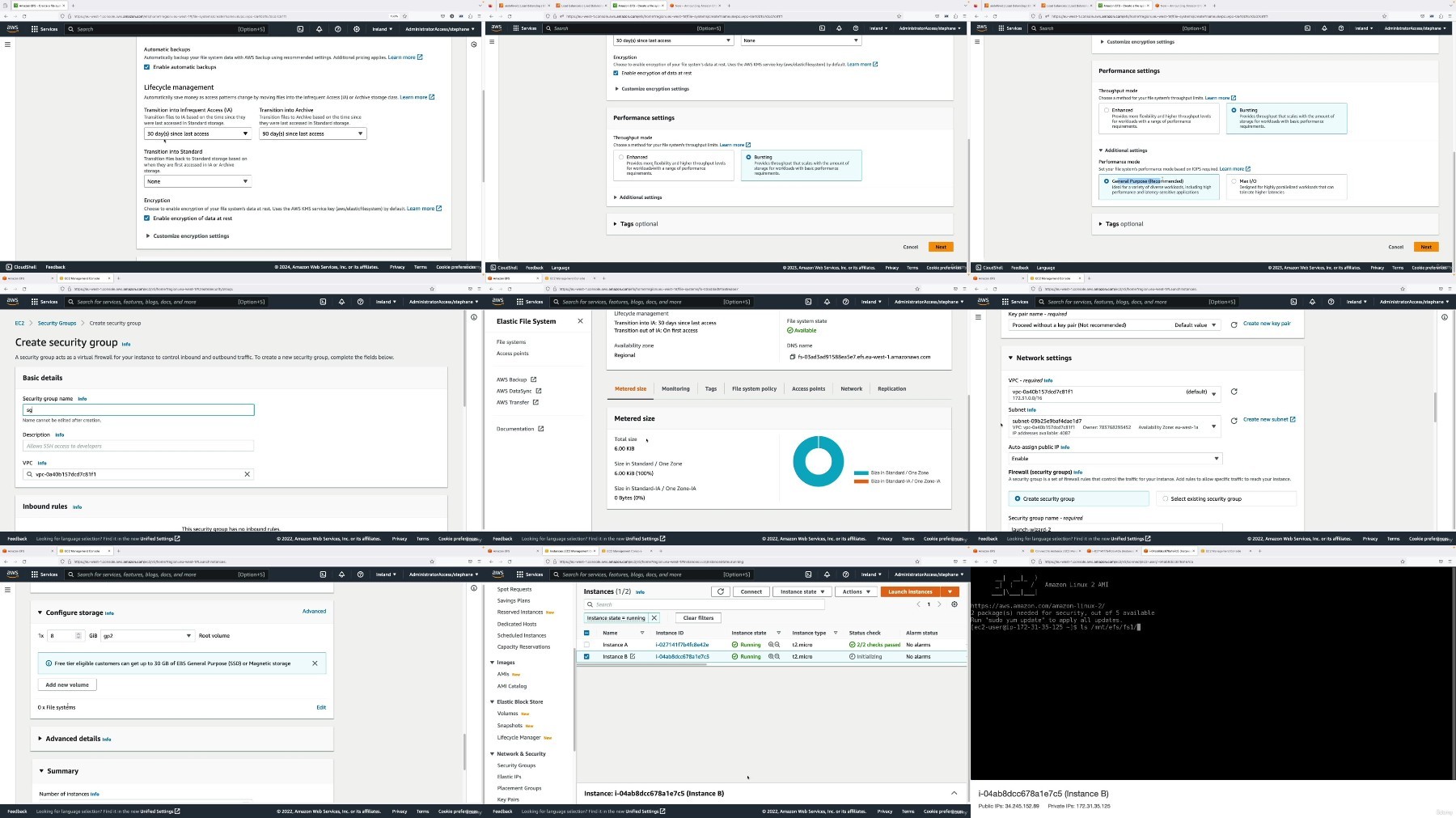Image resolution: width=1456 pixels, height=818 pixels.
Task: Open notifications bell on Instances page top bar
Action: [x=827, y=574]
